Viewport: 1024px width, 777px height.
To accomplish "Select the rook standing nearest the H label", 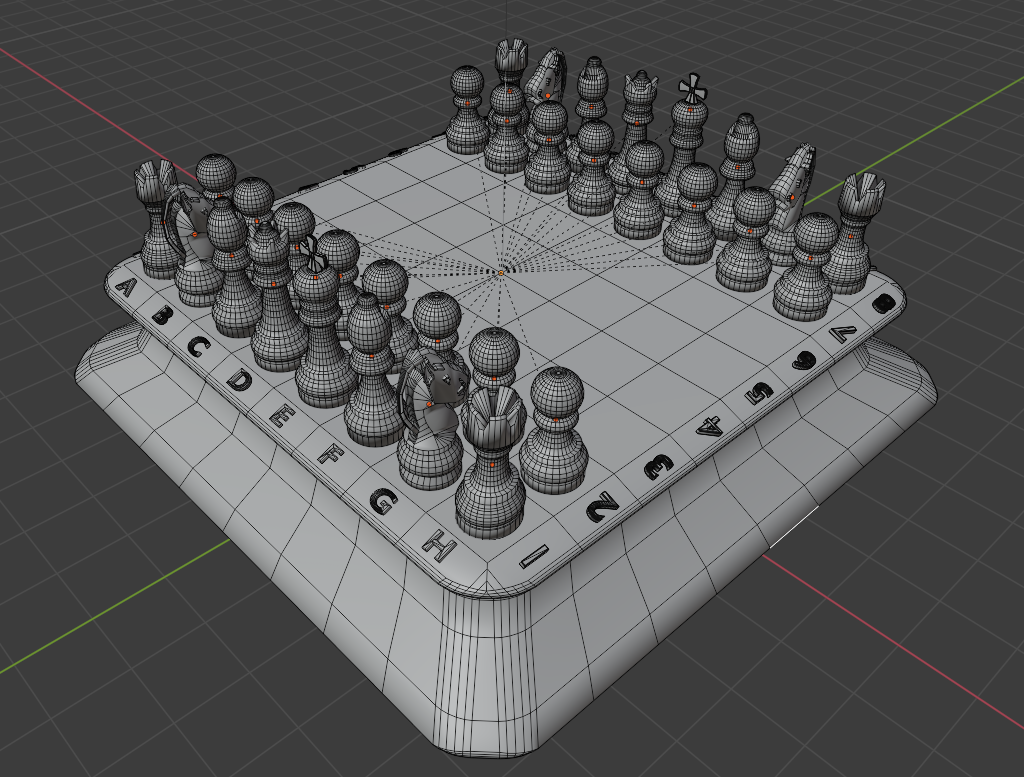I will 490,464.
